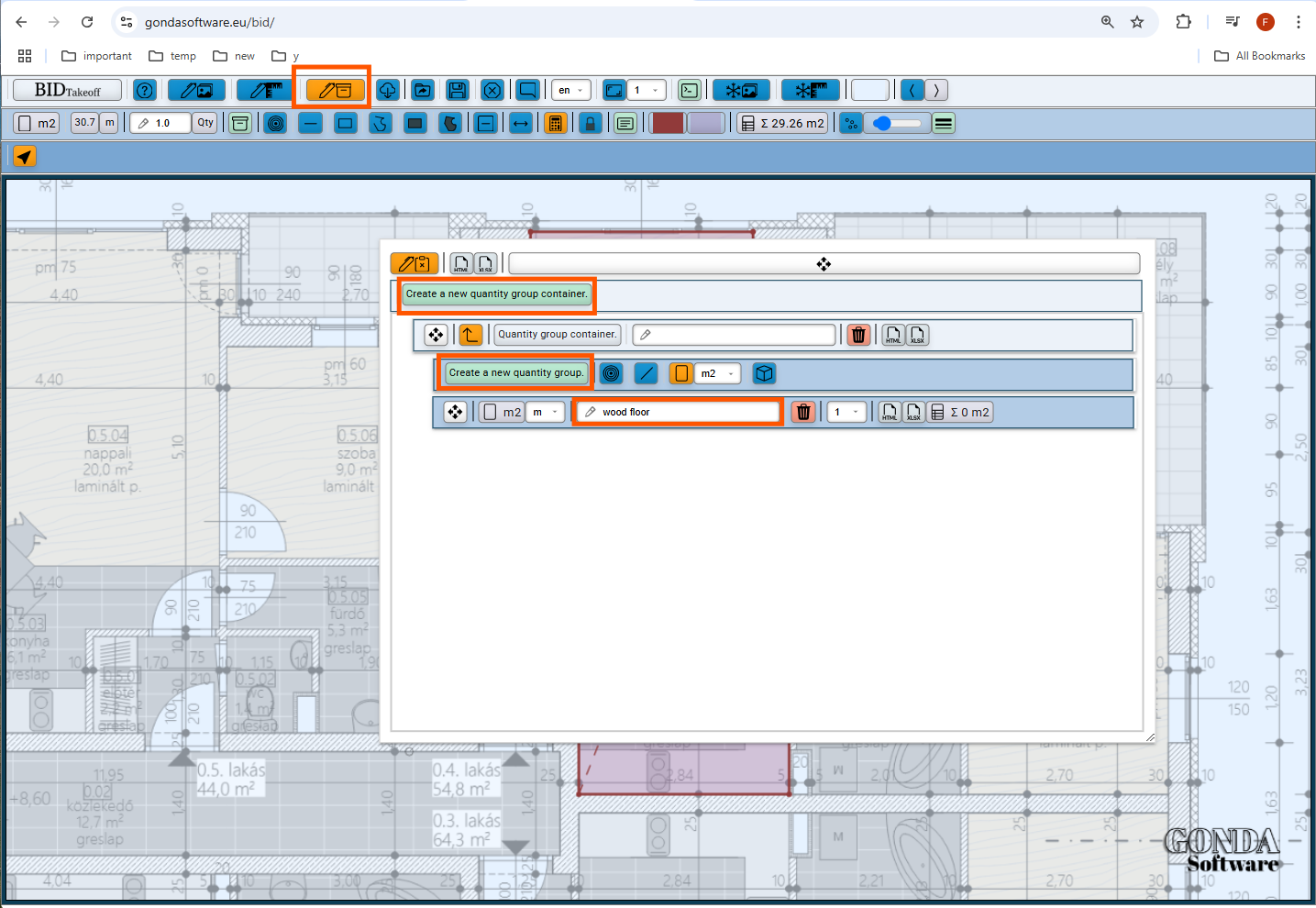The width and height of the screenshot is (1316, 908).
Task: Select count type for new quantity group
Action: (611, 373)
